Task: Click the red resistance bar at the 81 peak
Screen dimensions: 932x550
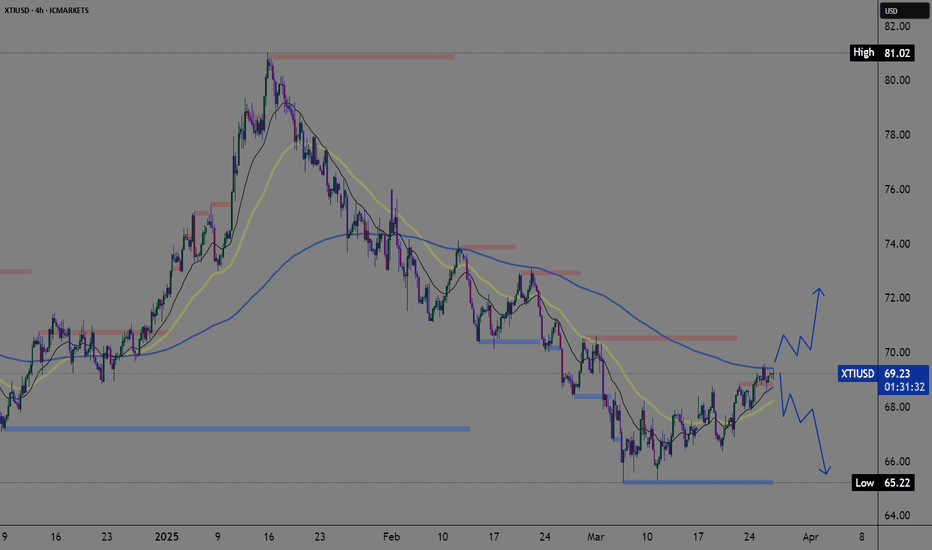Action: coord(361,57)
